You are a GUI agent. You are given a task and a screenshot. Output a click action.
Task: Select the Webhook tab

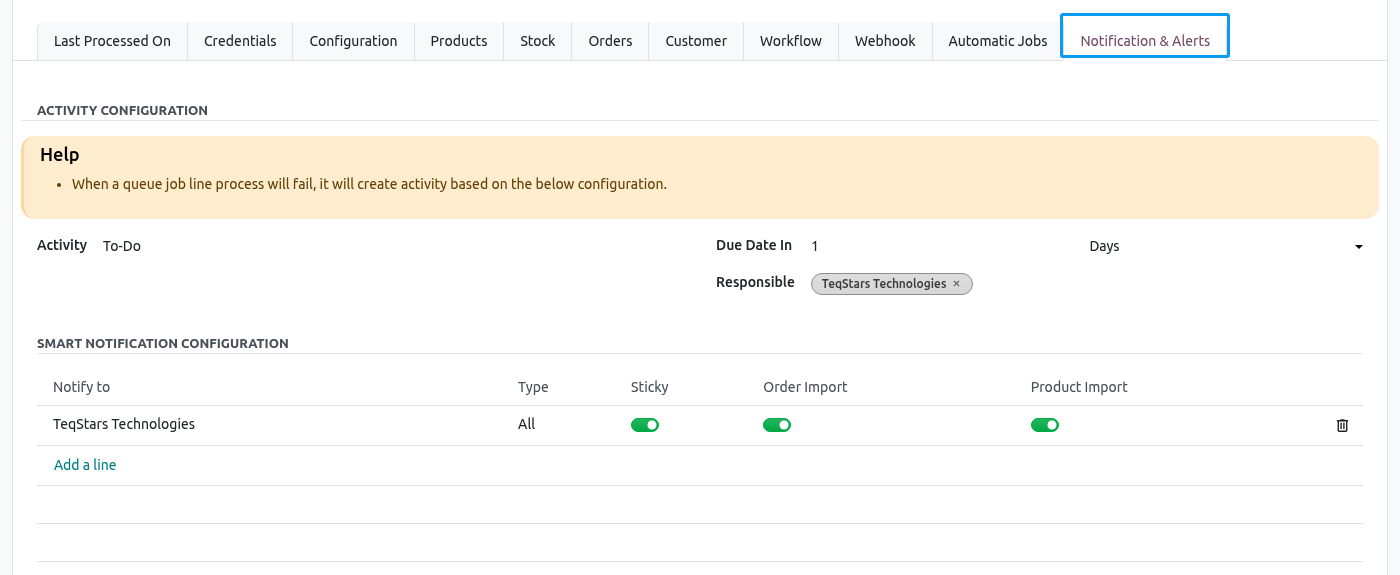(x=885, y=41)
